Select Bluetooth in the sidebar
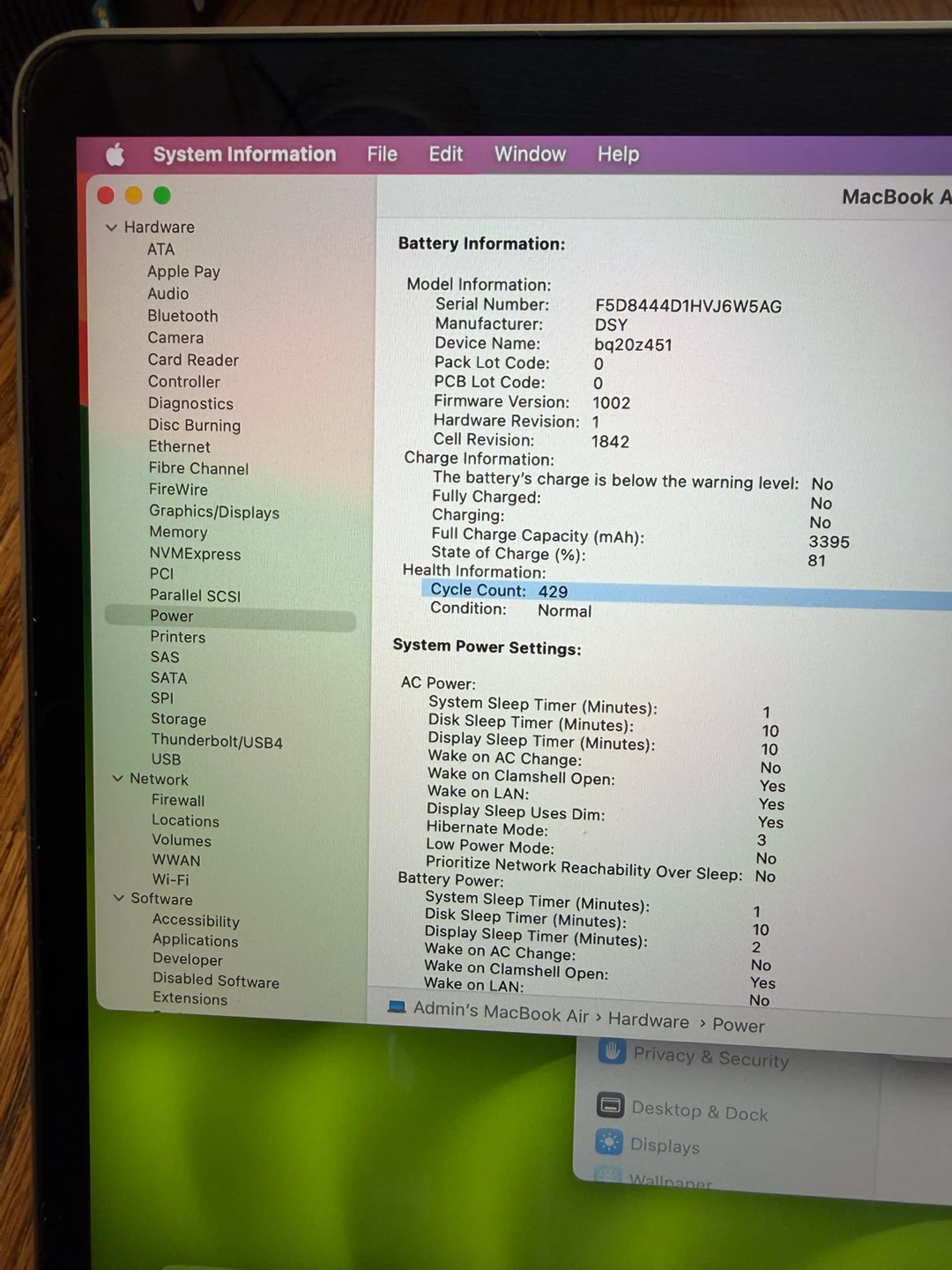The height and width of the screenshot is (1270, 952). point(182,316)
